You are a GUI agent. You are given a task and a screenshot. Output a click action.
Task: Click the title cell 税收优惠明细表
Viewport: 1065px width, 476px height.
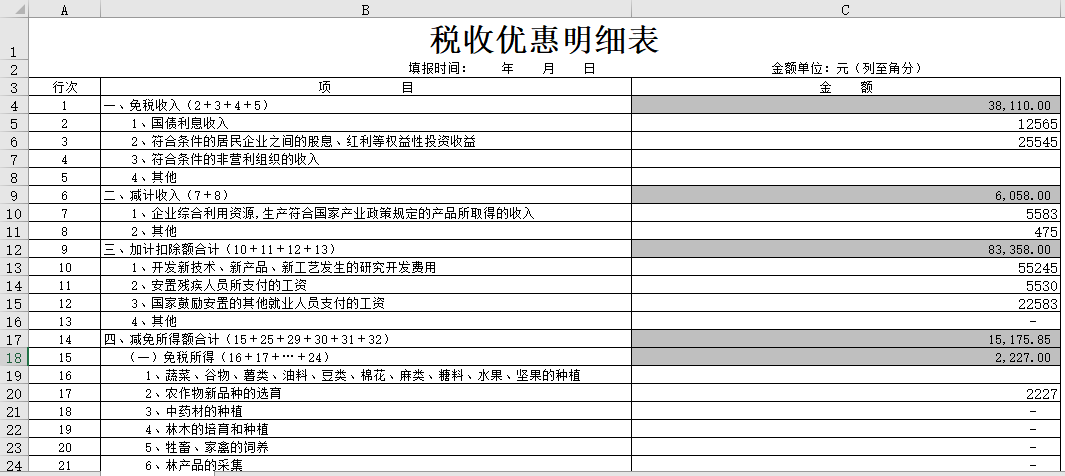544,41
